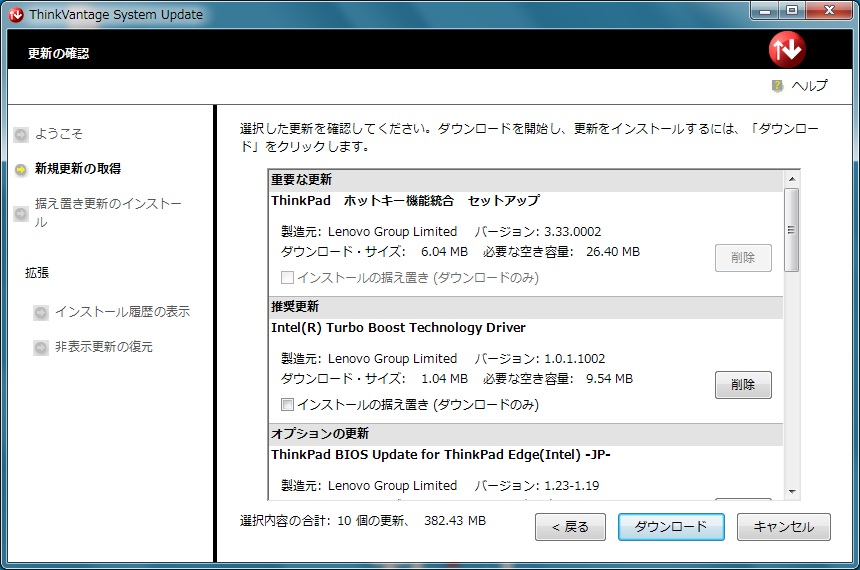
Task: Click the 重要な更新 section header
Action: click(x=526, y=180)
